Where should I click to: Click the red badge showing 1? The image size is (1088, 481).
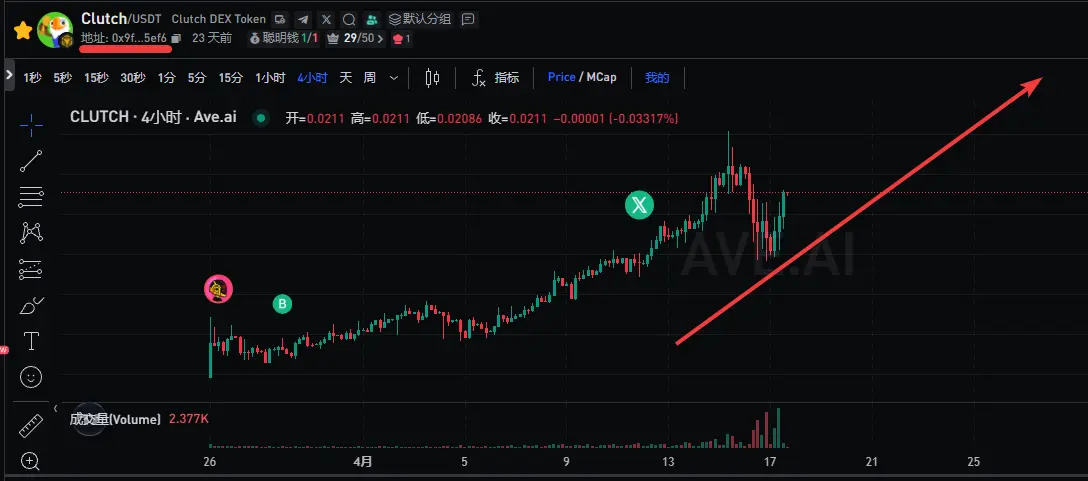(402, 39)
